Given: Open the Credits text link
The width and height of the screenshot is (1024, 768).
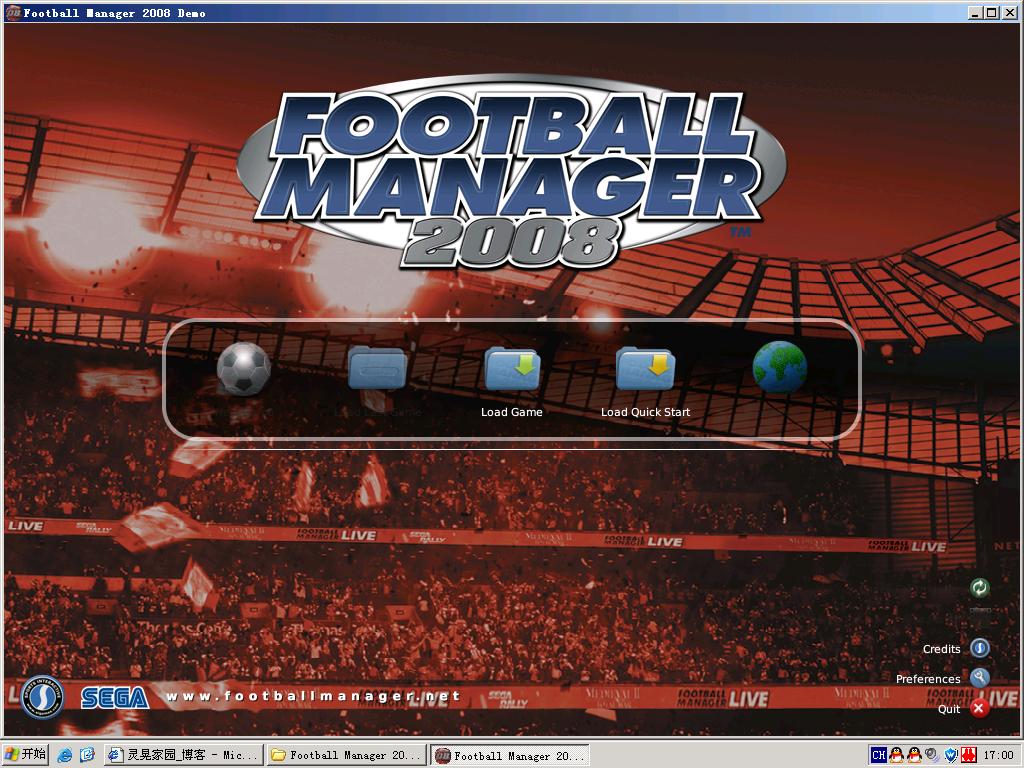Looking at the screenshot, I should (941, 649).
